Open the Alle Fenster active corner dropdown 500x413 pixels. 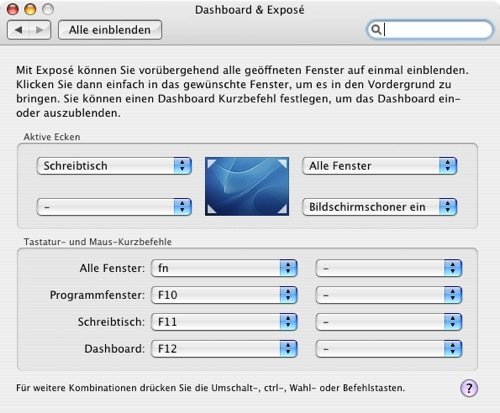pos(380,166)
